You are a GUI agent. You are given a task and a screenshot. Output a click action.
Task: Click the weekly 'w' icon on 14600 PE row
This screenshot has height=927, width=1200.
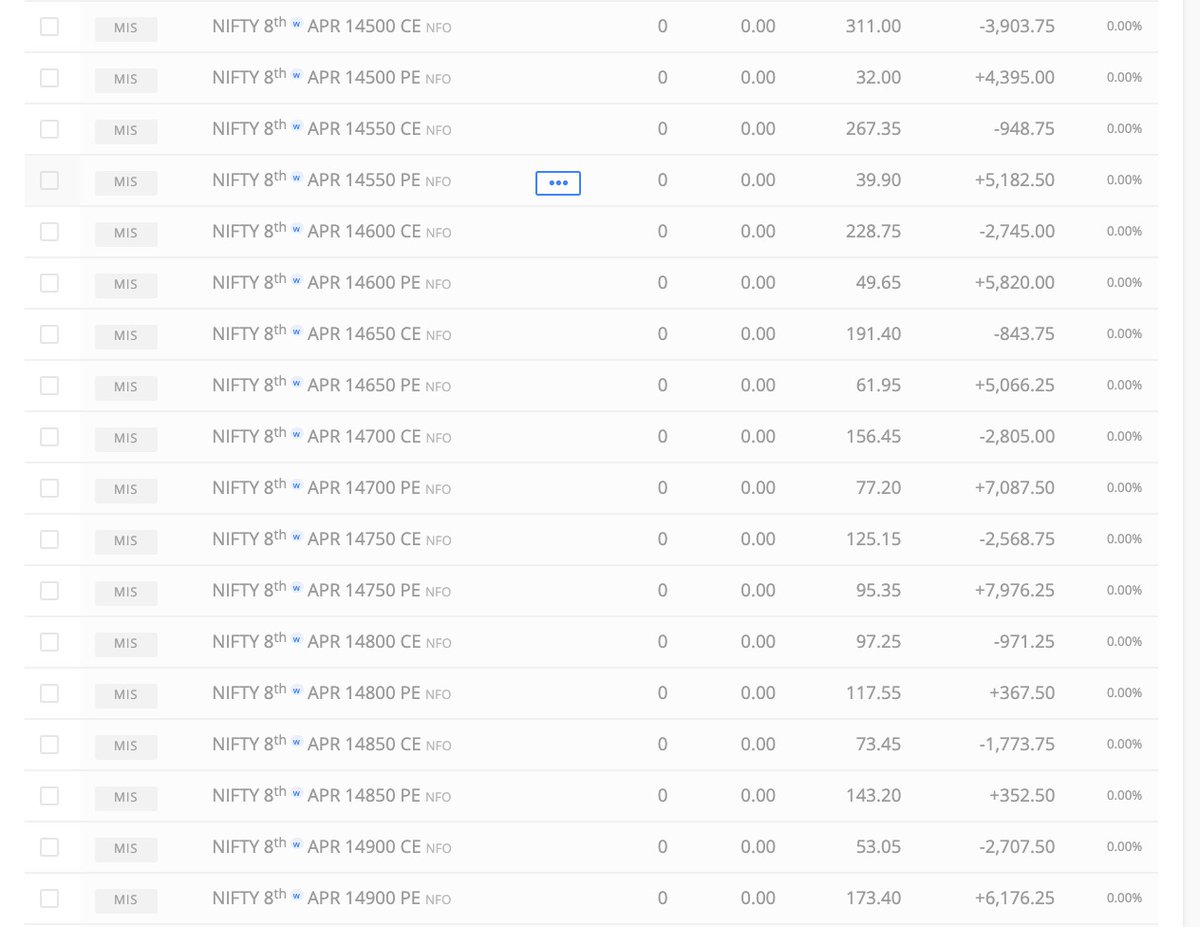point(297,281)
